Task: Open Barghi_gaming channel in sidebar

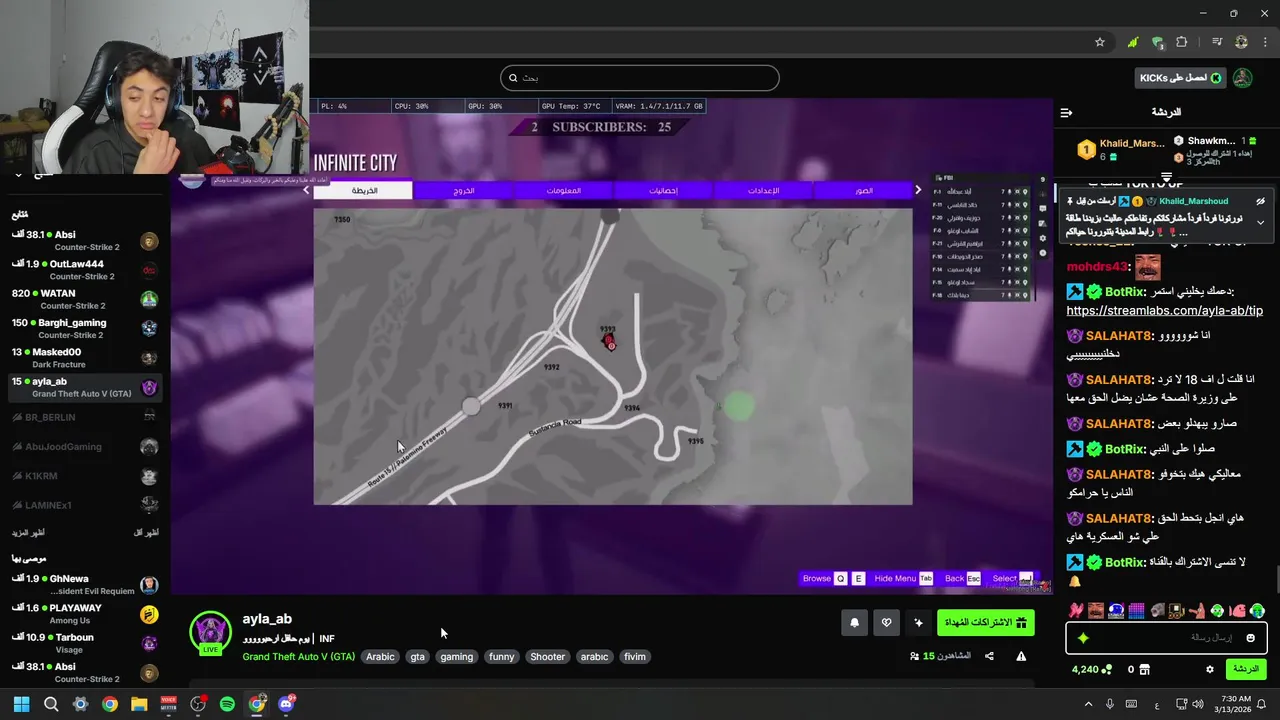Action: pyautogui.click(x=85, y=328)
